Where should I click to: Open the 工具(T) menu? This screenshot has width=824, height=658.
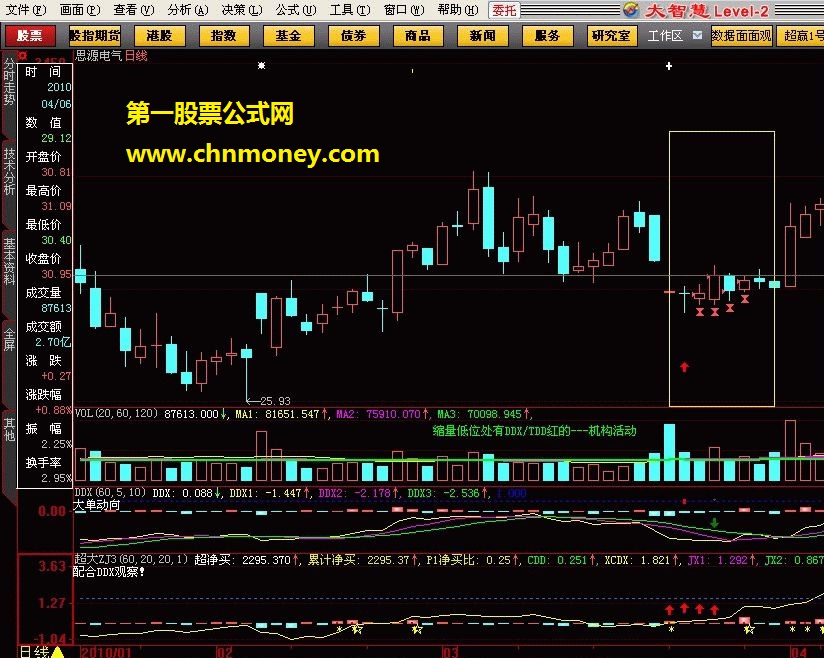350,9
